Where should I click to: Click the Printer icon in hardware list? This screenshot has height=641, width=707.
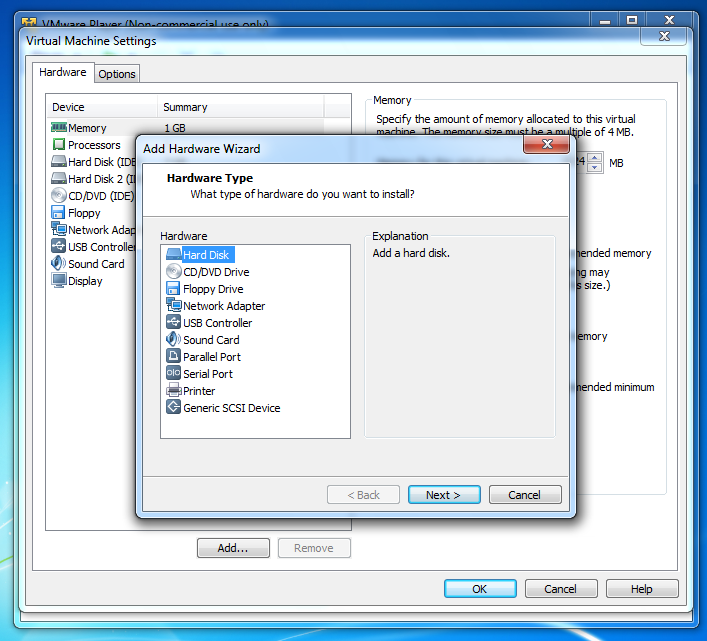174,390
